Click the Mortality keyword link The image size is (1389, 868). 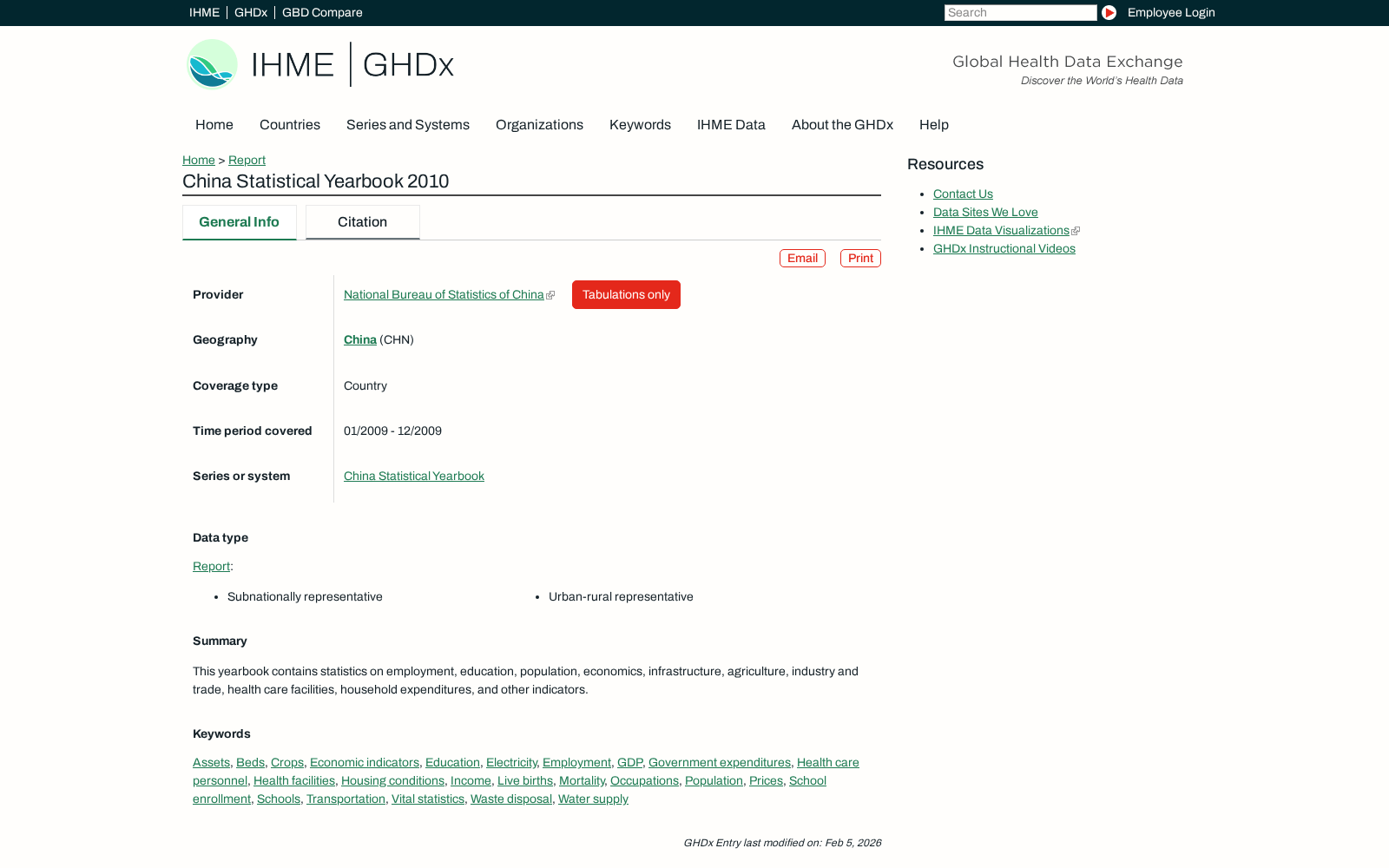click(582, 780)
